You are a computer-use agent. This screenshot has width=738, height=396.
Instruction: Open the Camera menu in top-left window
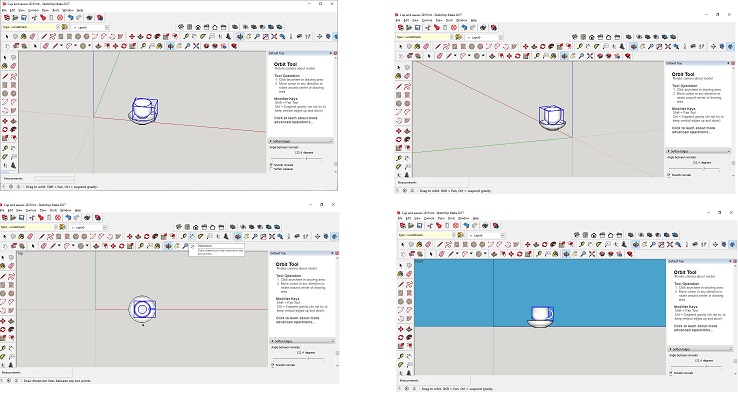coord(33,10)
